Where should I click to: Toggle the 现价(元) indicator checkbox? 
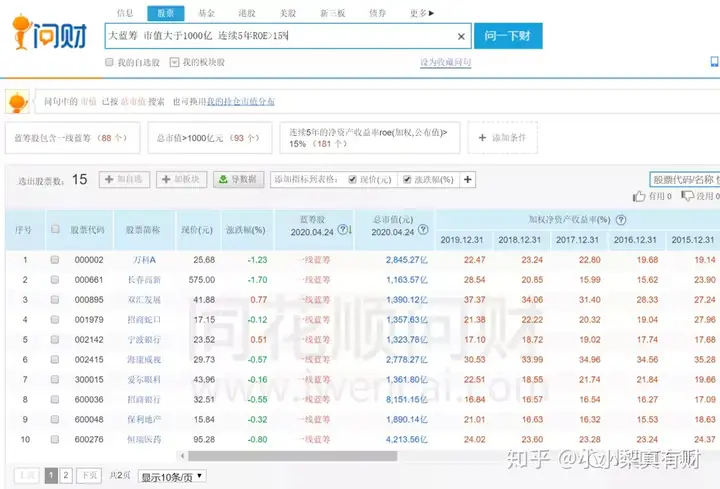[x=352, y=180]
